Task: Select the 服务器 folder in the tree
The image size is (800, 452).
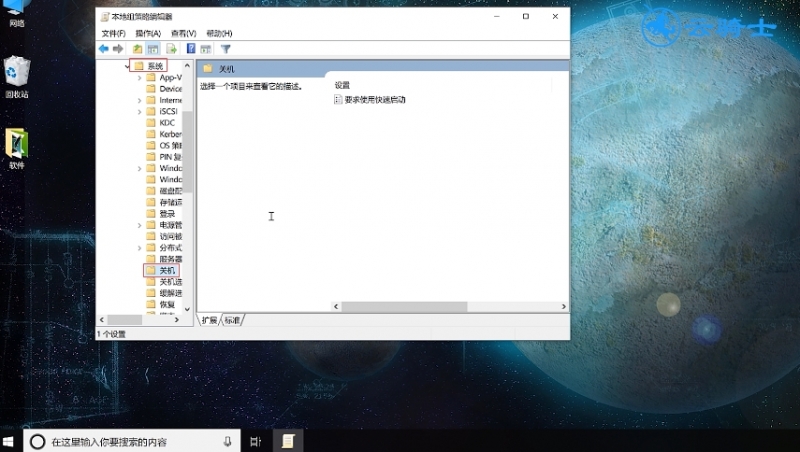Action: click(x=164, y=259)
